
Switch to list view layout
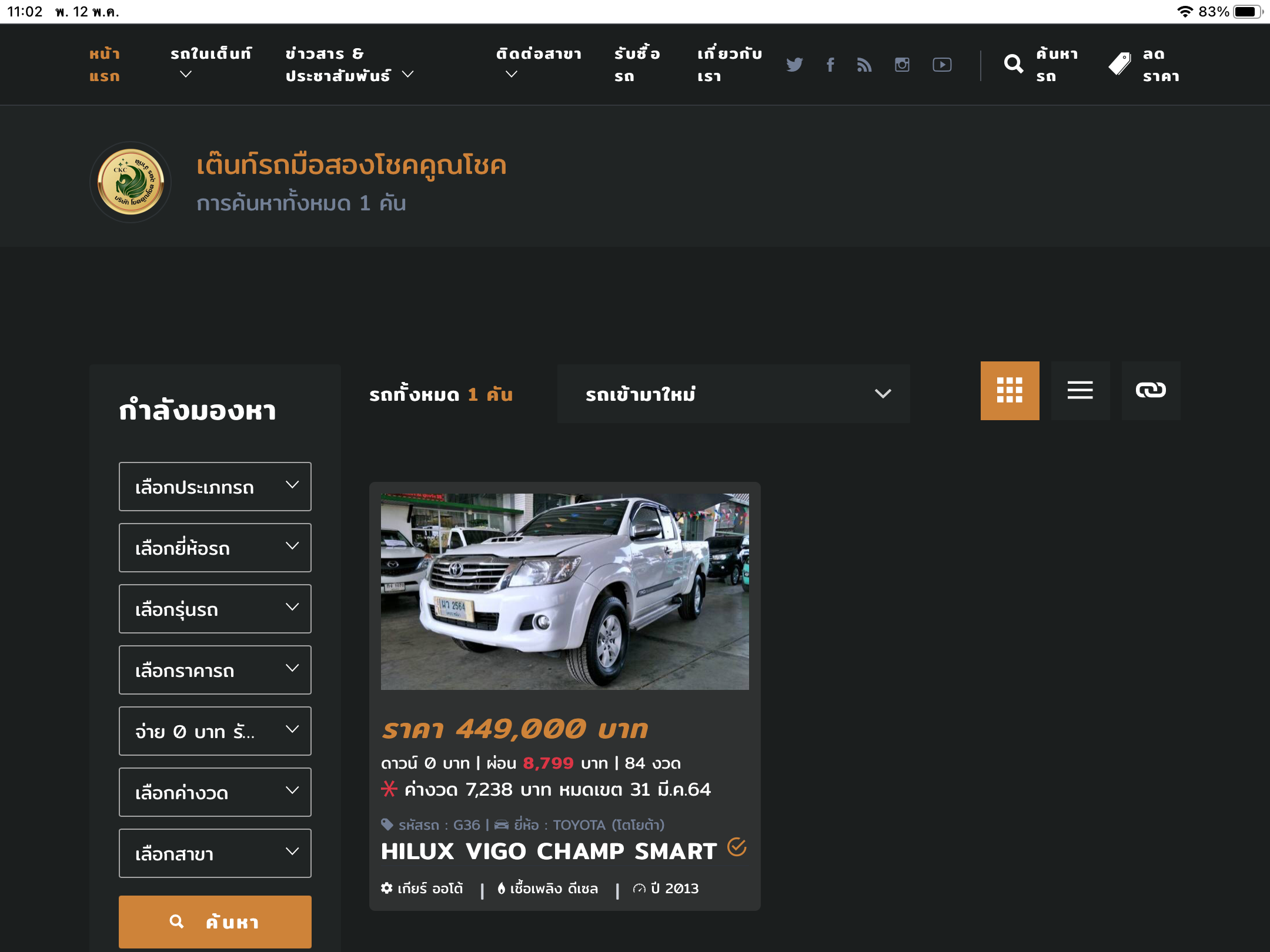(1080, 390)
